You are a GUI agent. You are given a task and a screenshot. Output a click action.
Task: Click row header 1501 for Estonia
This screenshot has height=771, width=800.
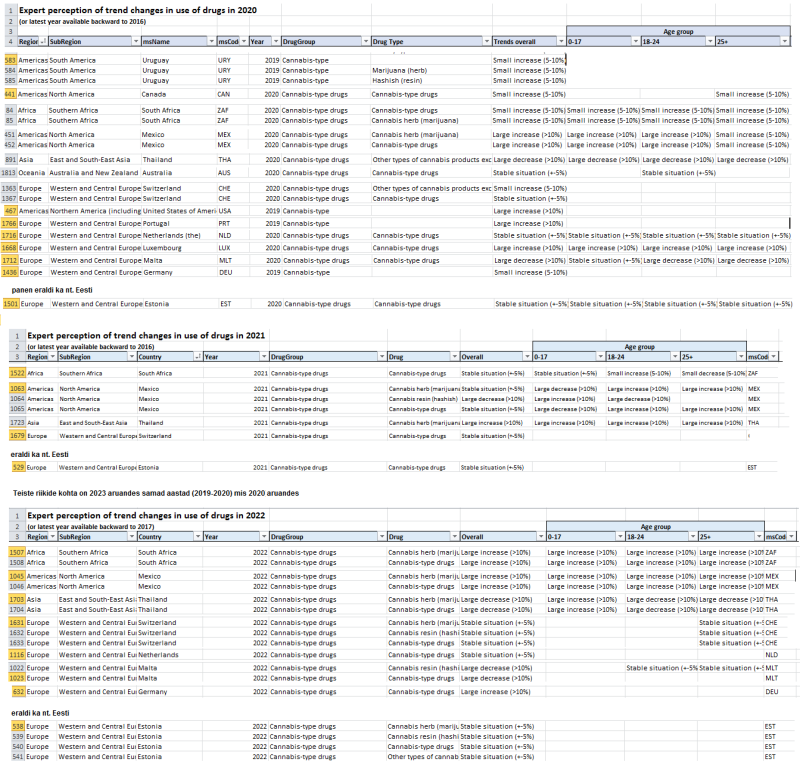11,303
